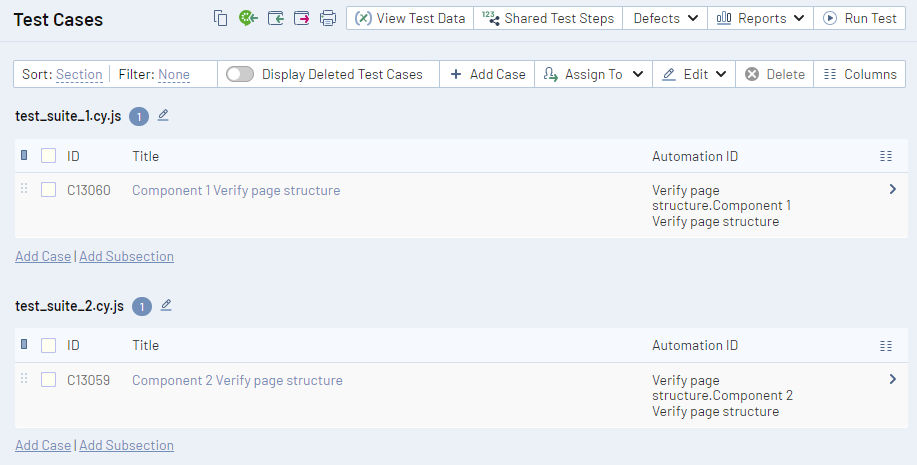The width and height of the screenshot is (917, 465).
Task: Toggle Display Deleted Test Cases switch
Action: pyautogui.click(x=240, y=74)
